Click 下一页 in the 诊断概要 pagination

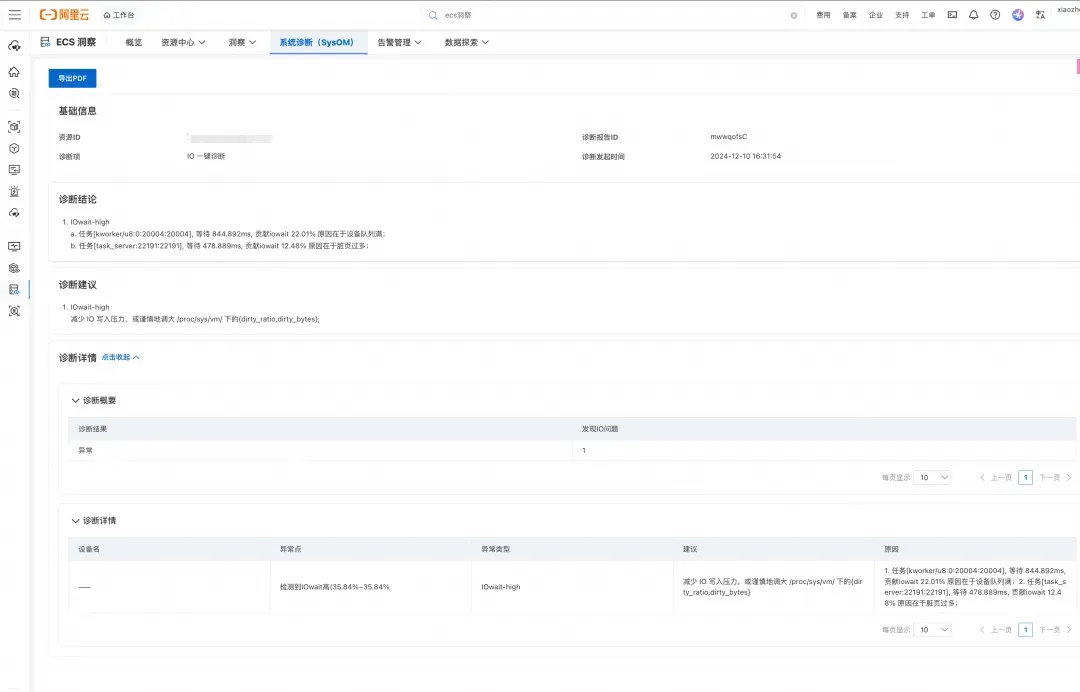[x=1055, y=477]
